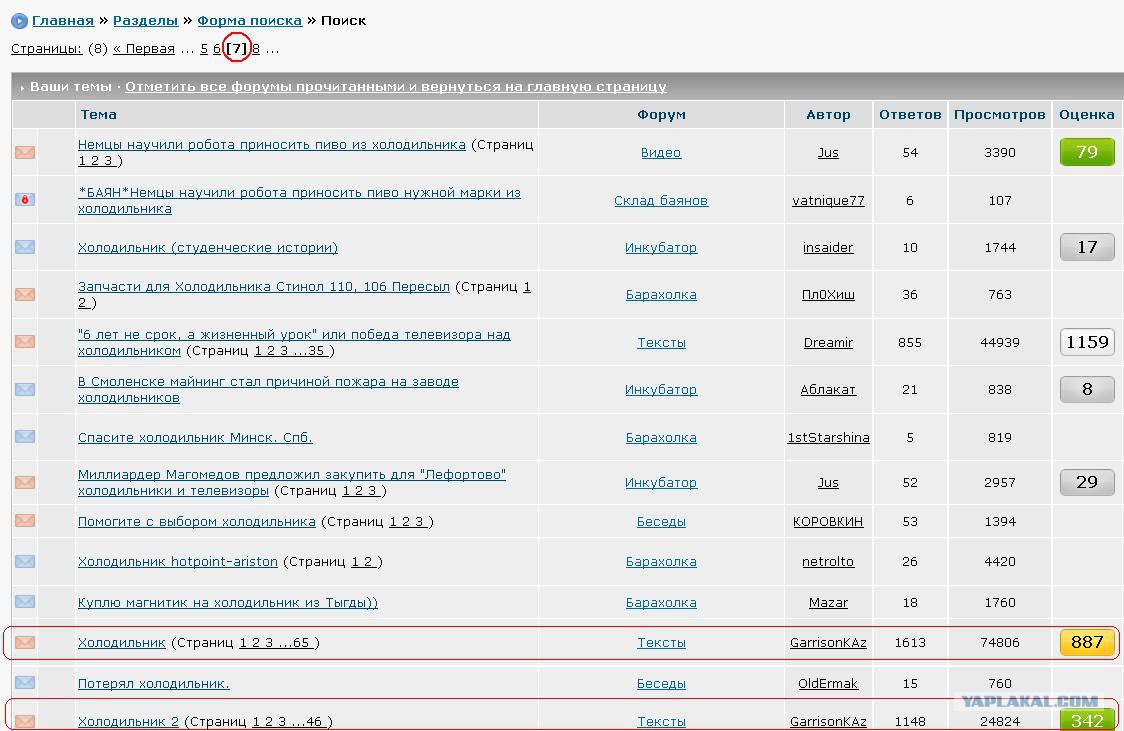Open Запчасти для Холодильника Стинол topic

[x=264, y=287]
